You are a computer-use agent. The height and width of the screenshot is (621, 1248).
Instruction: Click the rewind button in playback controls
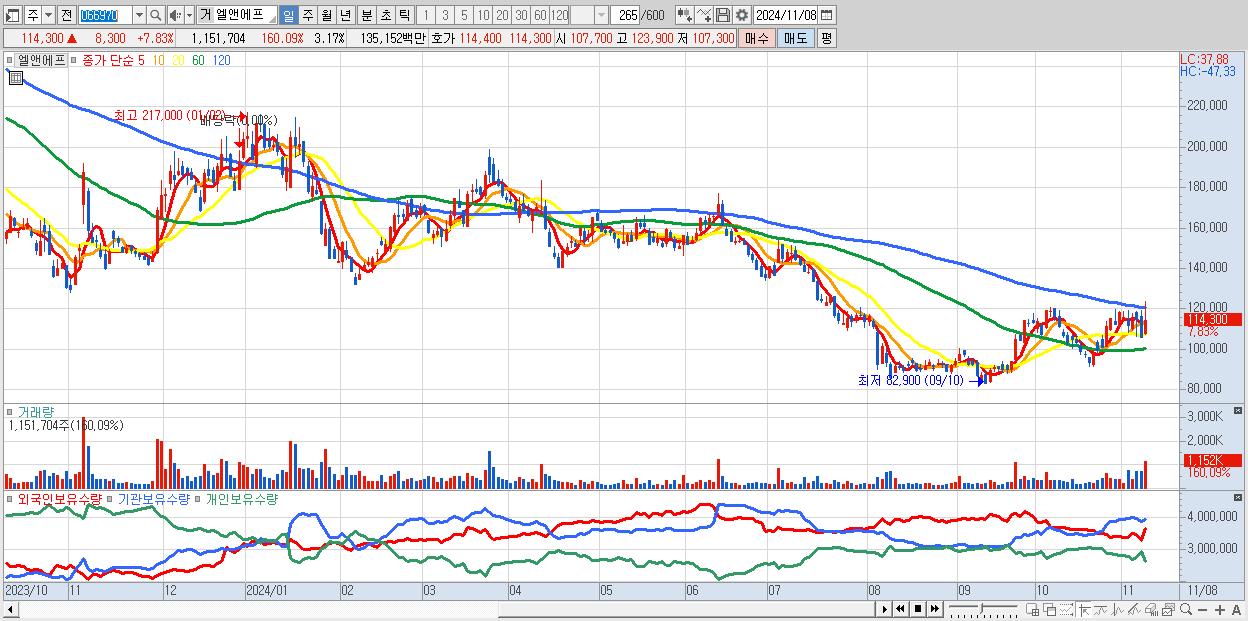pyautogui.click(x=901, y=609)
